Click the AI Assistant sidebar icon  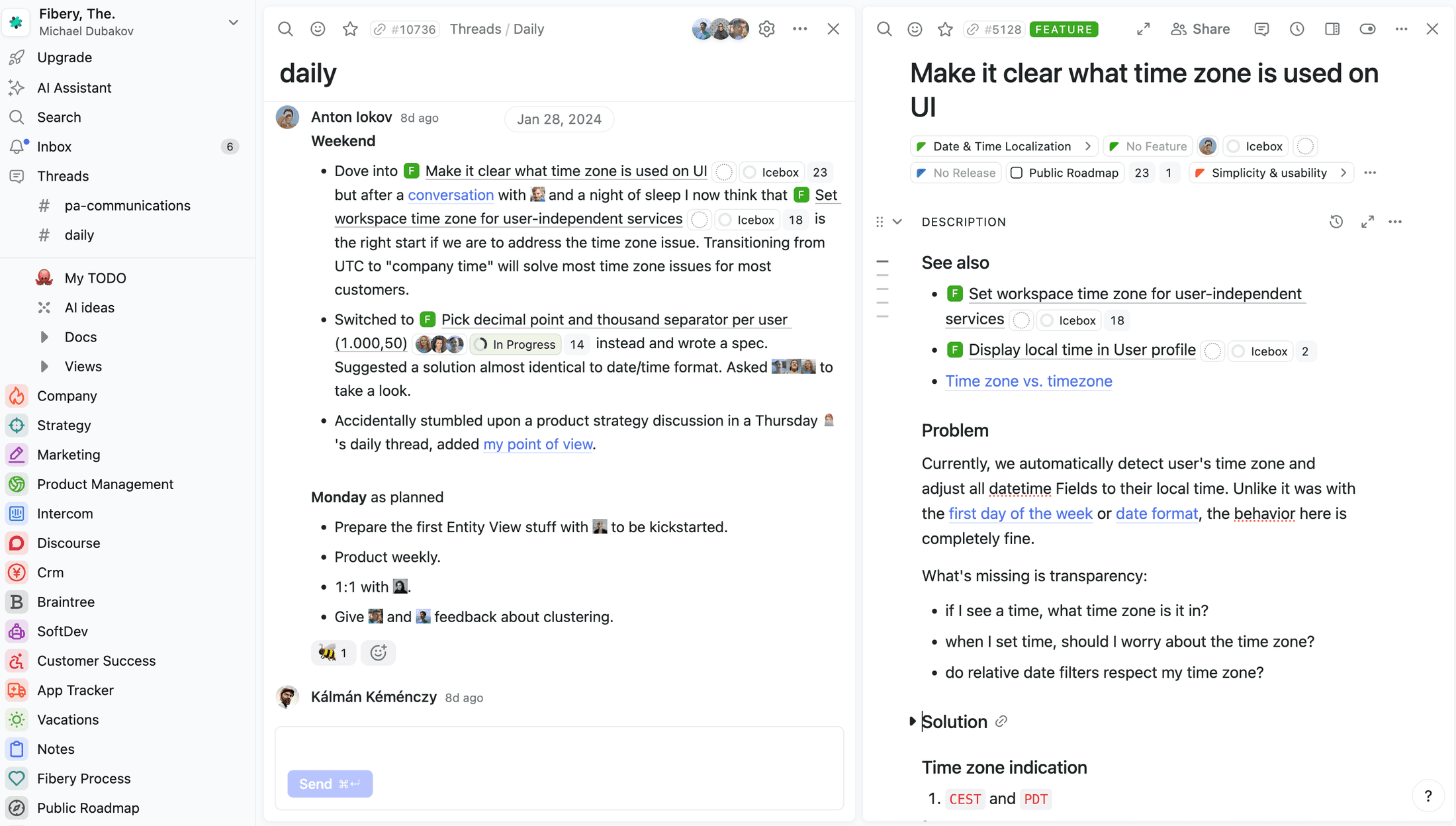pyautogui.click(x=17, y=87)
